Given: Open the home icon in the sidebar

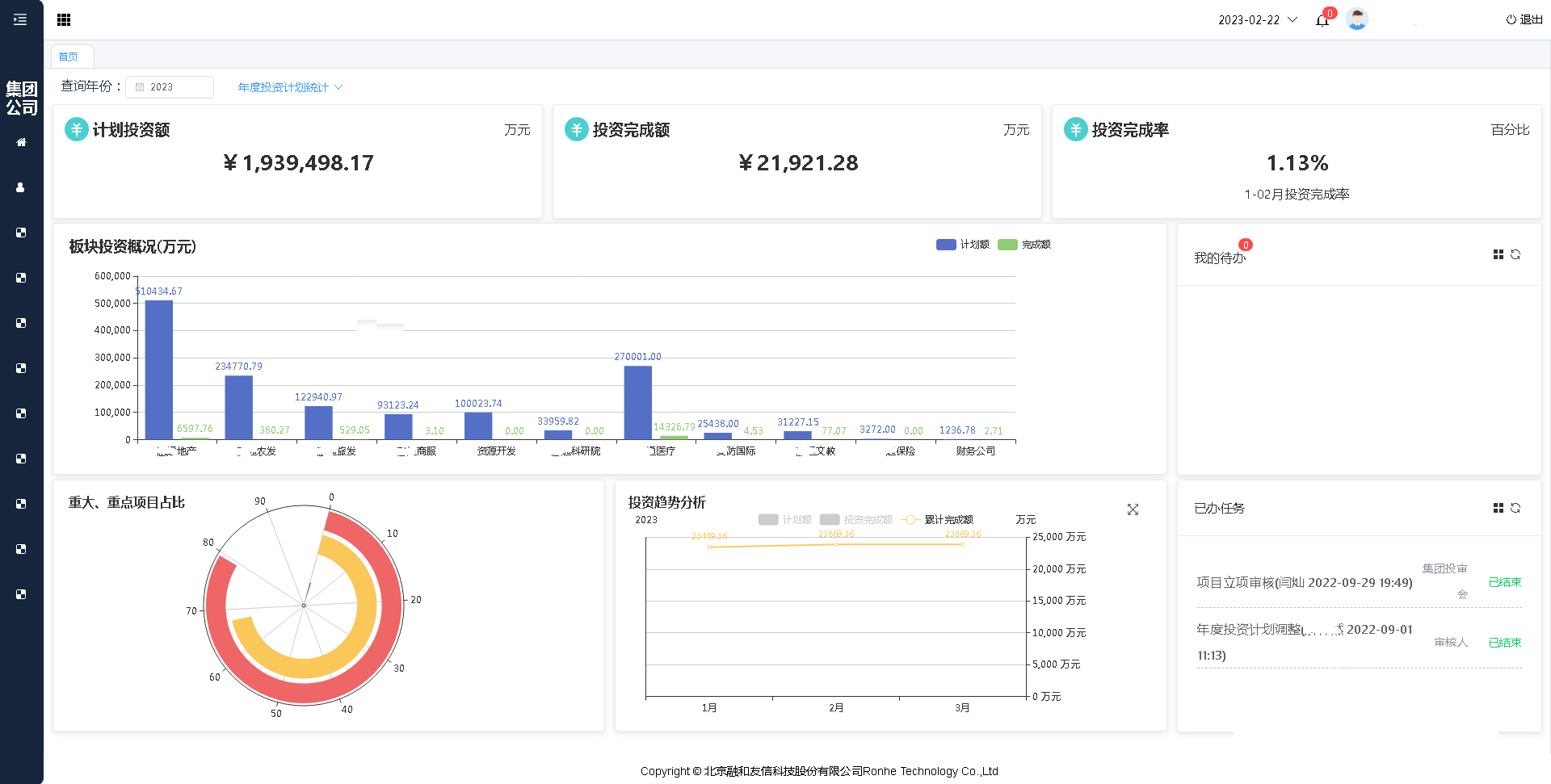Looking at the screenshot, I should pos(21,142).
